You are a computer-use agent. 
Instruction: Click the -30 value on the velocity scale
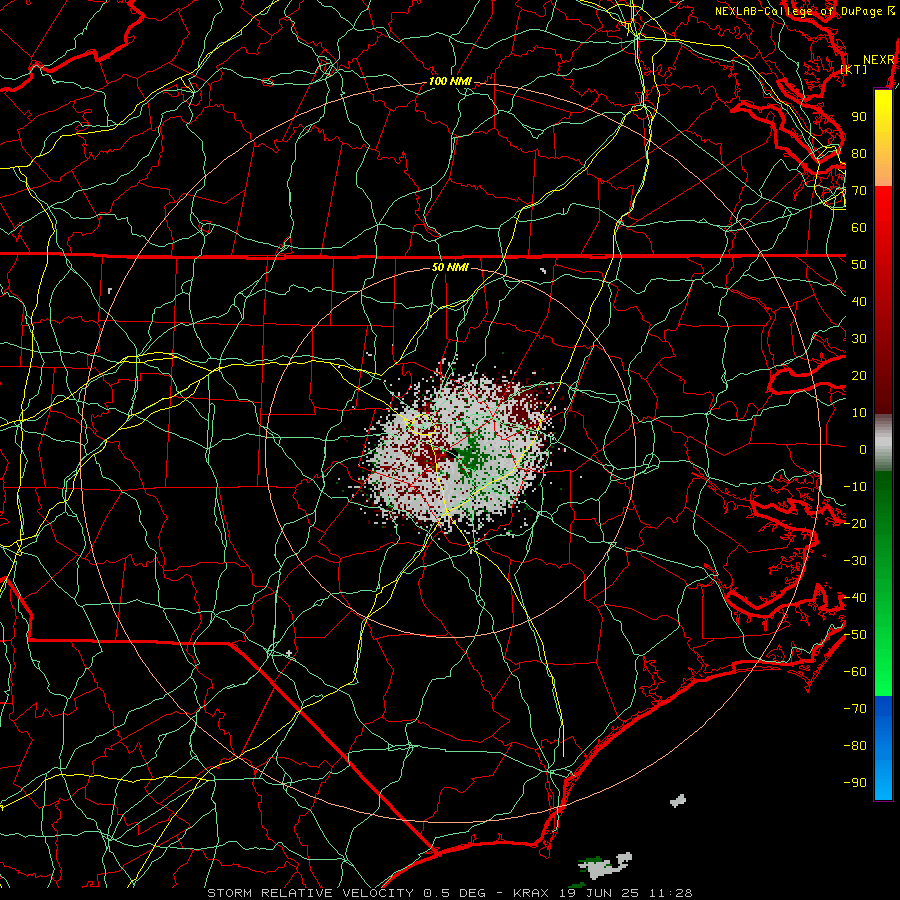coord(855,561)
